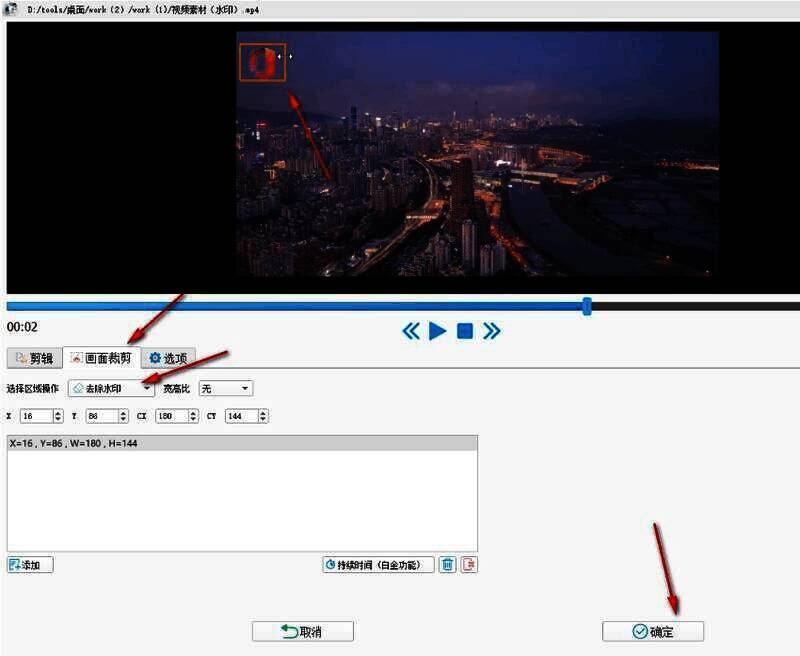This screenshot has width=800, height=656.
Task: Select the 画面裁剪 tab
Action: (x=101, y=358)
